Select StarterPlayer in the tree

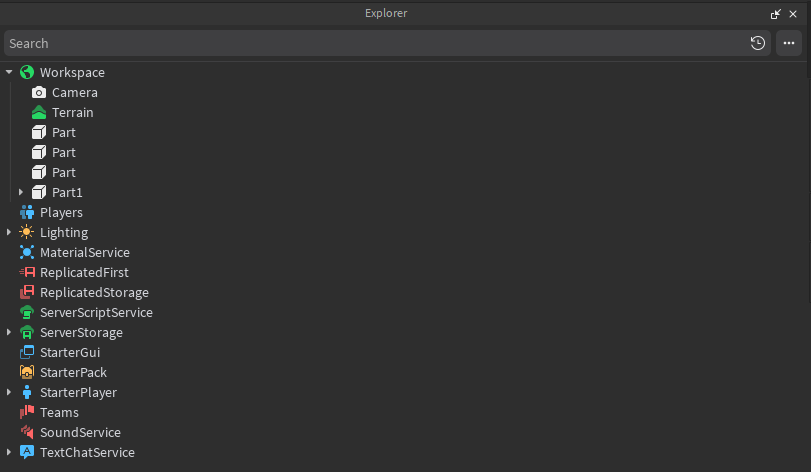click(x=79, y=392)
